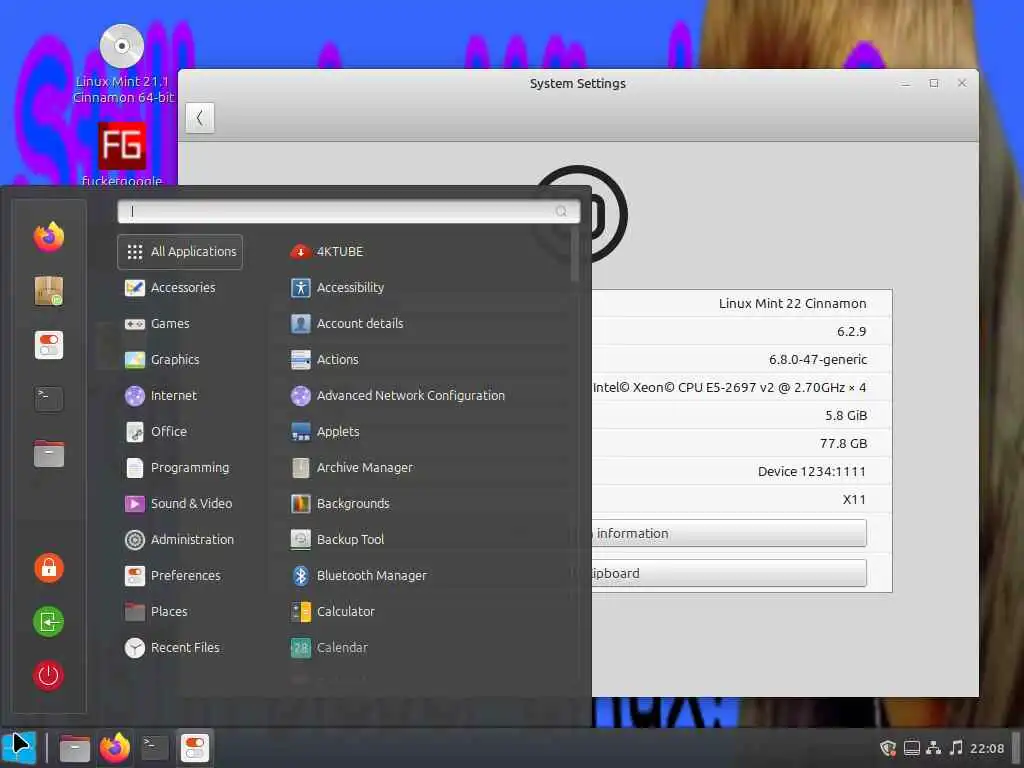Click the 22:08 clock in the panel

987,748
